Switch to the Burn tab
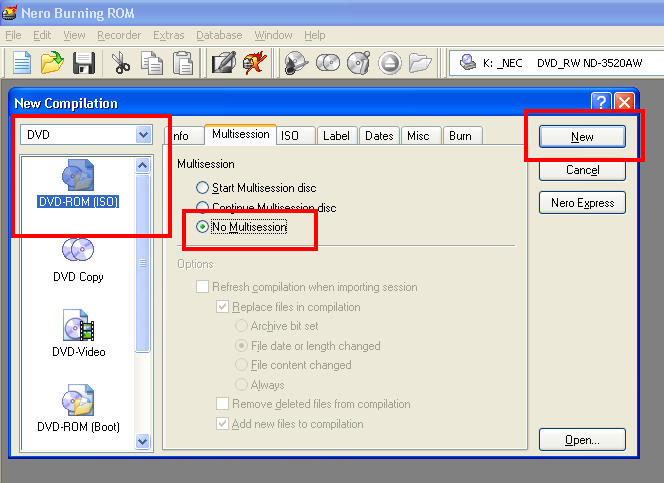The height and width of the screenshot is (483, 664). point(462,136)
